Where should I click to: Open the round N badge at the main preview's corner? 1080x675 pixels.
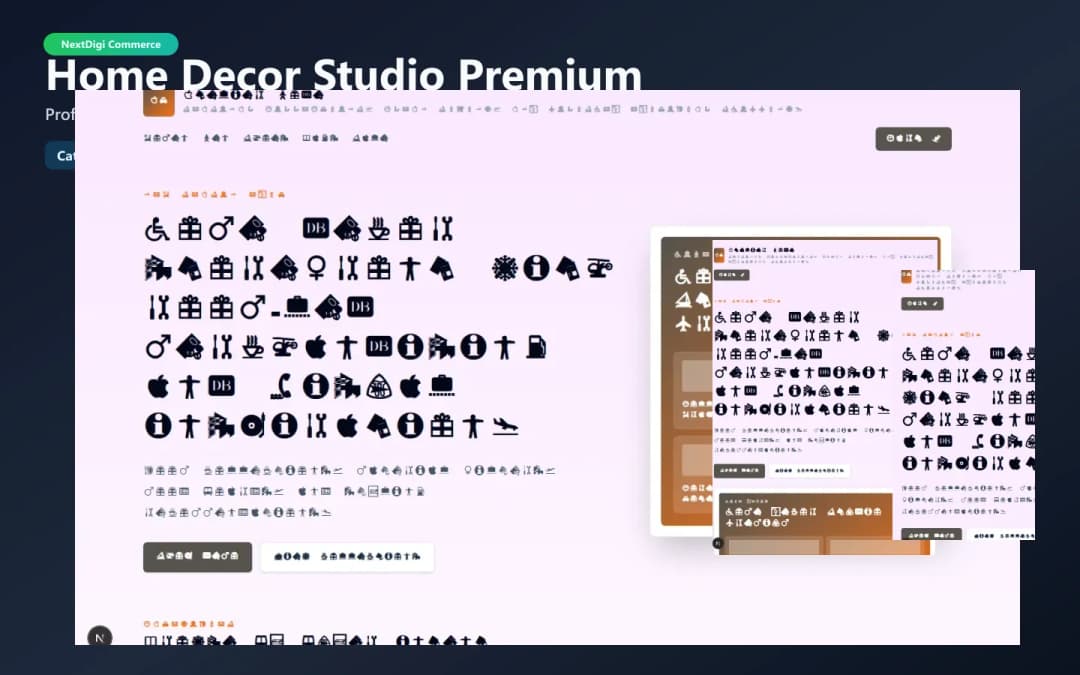tap(100, 637)
